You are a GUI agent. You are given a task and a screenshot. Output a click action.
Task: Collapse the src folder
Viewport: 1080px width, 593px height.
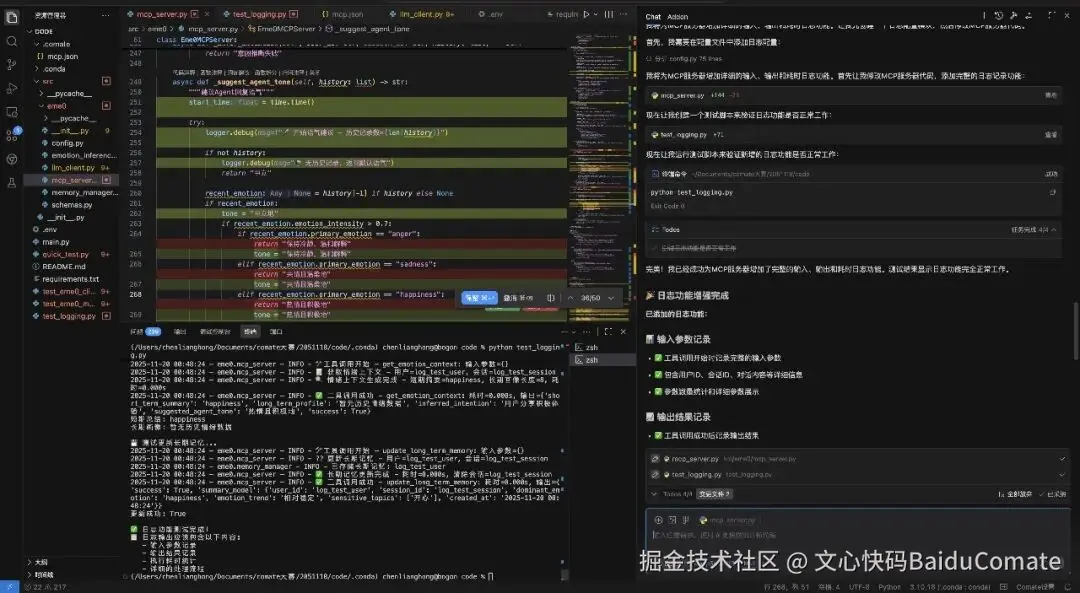click(47, 81)
